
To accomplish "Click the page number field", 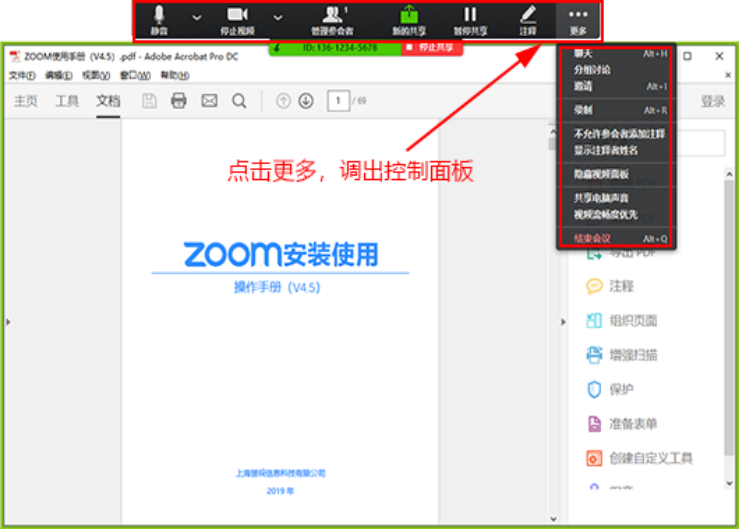I will 338,101.
